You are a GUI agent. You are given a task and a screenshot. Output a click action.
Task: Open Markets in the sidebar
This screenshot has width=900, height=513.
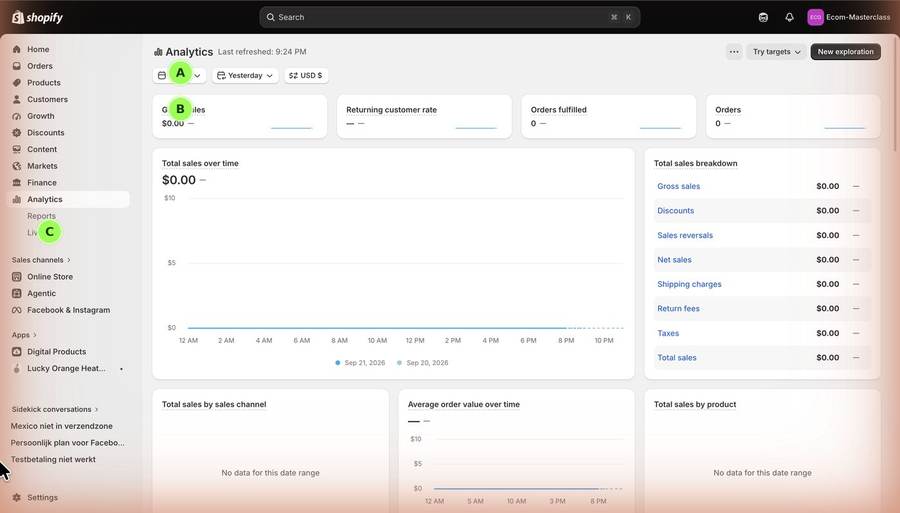pos(42,166)
